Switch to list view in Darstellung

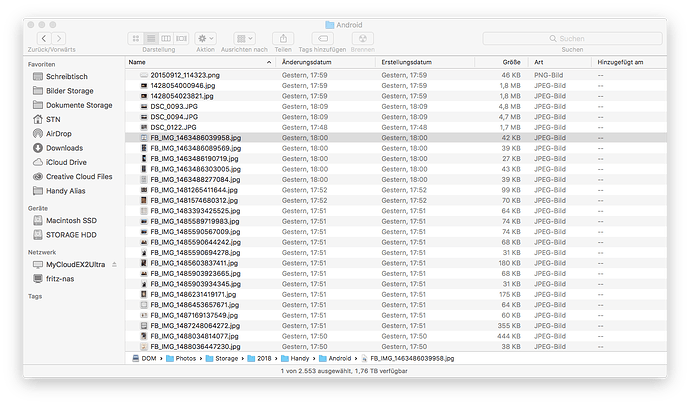151,38
